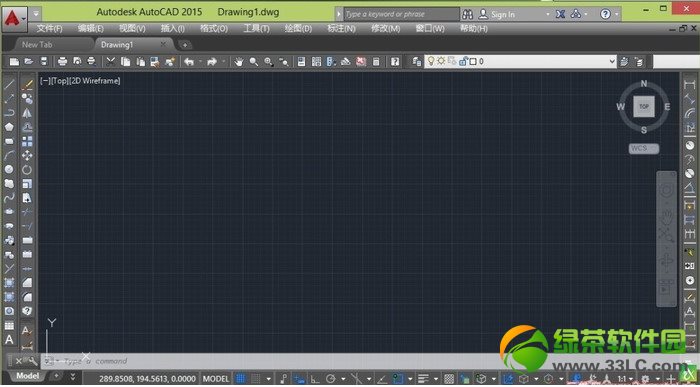Click the Open file icon
Image resolution: width=700 pixels, height=387 pixels.
(29, 62)
